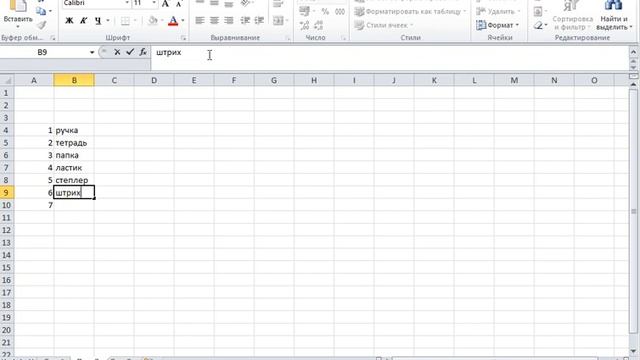This screenshot has width=640, height=360.
Task: Select the Format Painter brush icon
Action: pos(41,25)
